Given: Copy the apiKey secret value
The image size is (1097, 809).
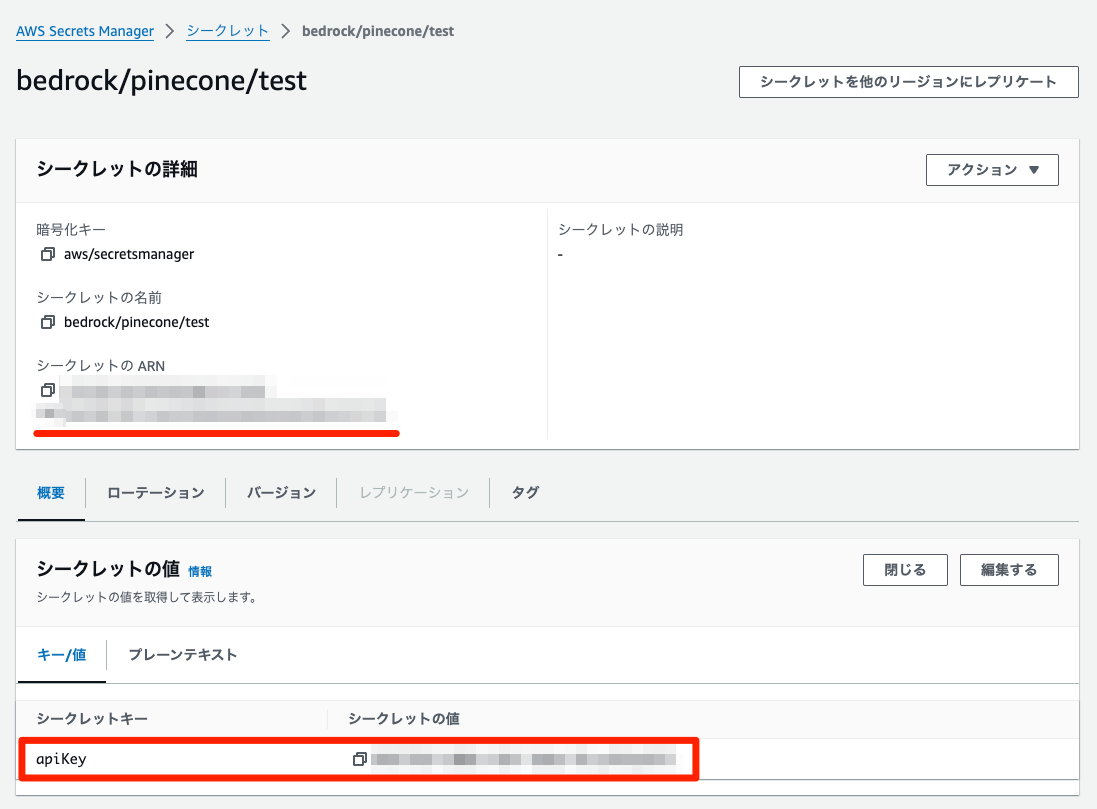Looking at the screenshot, I should pyautogui.click(x=360, y=759).
